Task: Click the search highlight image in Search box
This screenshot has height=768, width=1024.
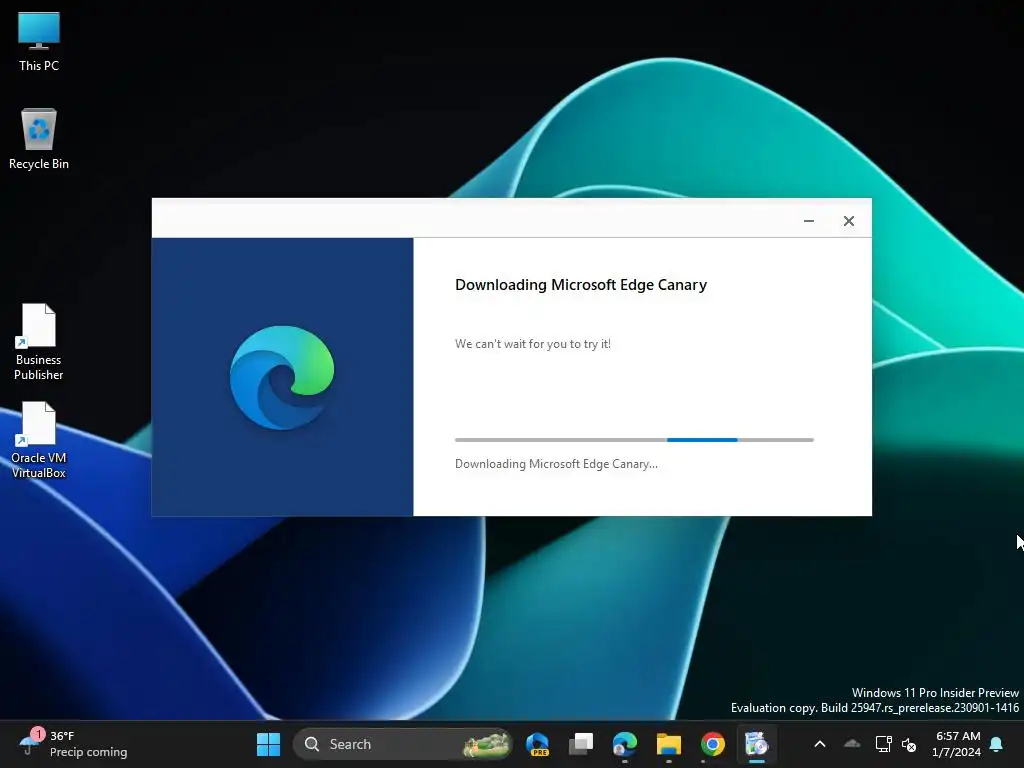Action: pyautogui.click(x=486, y=744)
